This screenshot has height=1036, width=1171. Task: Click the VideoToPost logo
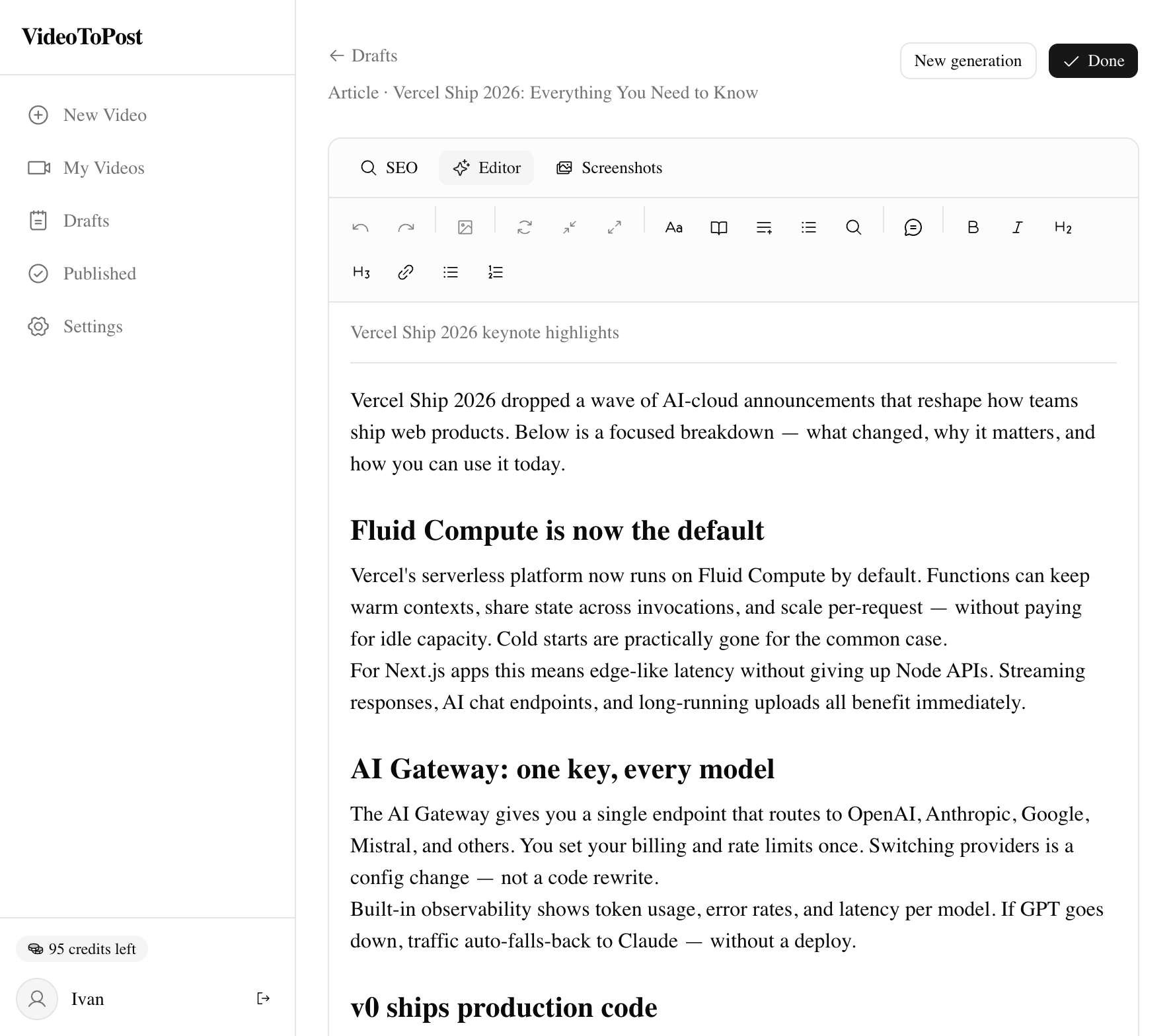(x=82, y=36)
